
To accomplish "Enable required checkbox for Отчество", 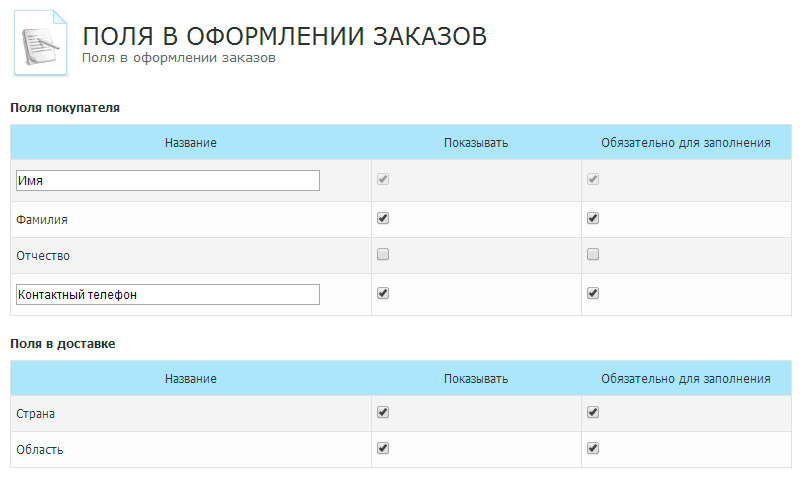I will tap(593, 255).
